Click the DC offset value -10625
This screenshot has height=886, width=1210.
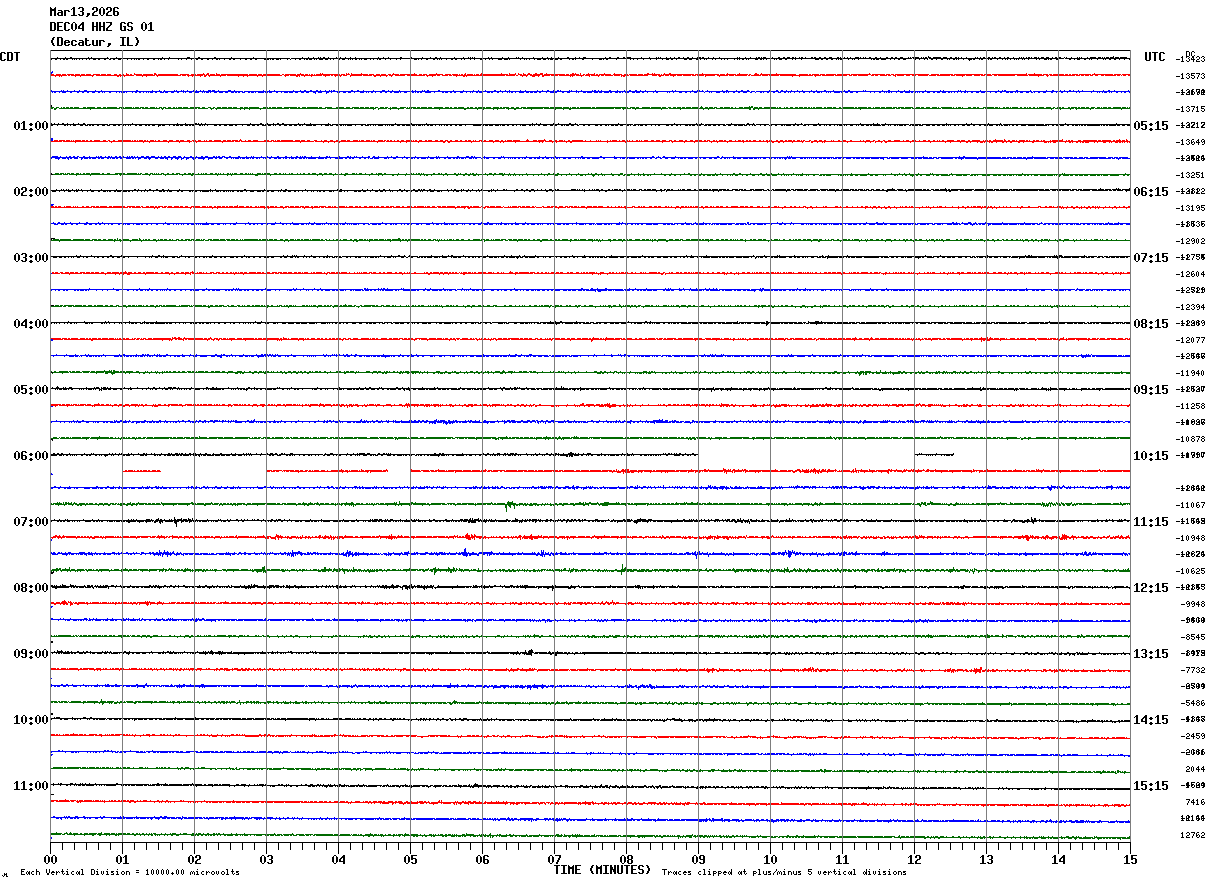1191,571
